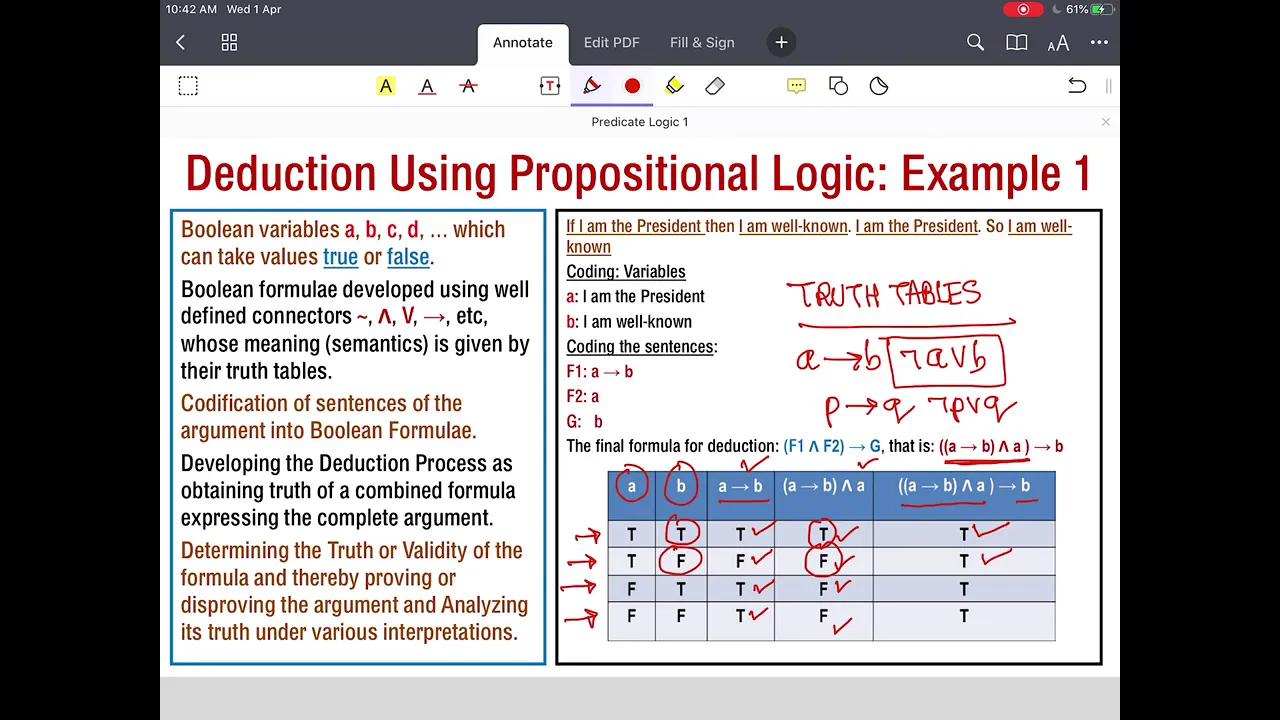Image resolution: width=1280 pixels, height=720 pixels.
Task: Click the line 'b: I am well-known'
Action: (629, 322)
